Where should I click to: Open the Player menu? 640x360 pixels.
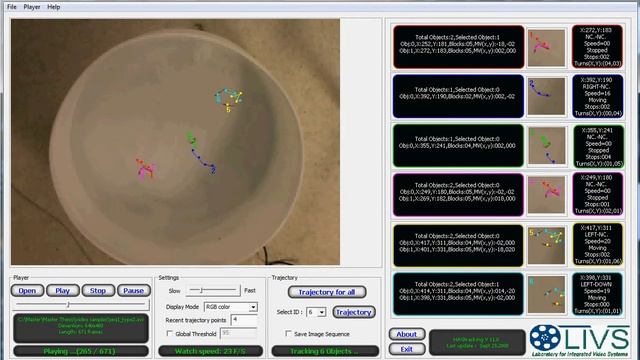pos(32,7)
